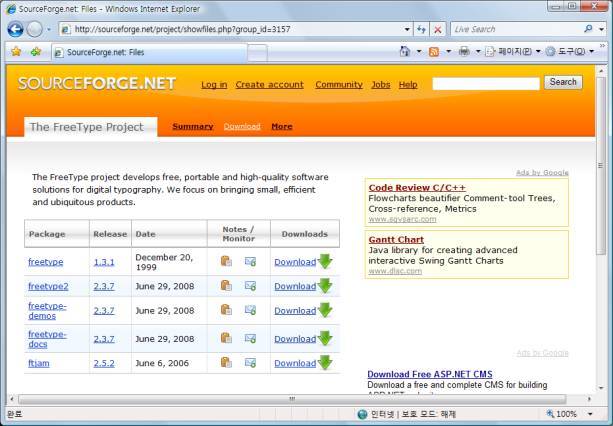This screenshot has height=426, width=613.
Task: View release notes icon for freetype 1.3.1
Action: tap(226, 261)
